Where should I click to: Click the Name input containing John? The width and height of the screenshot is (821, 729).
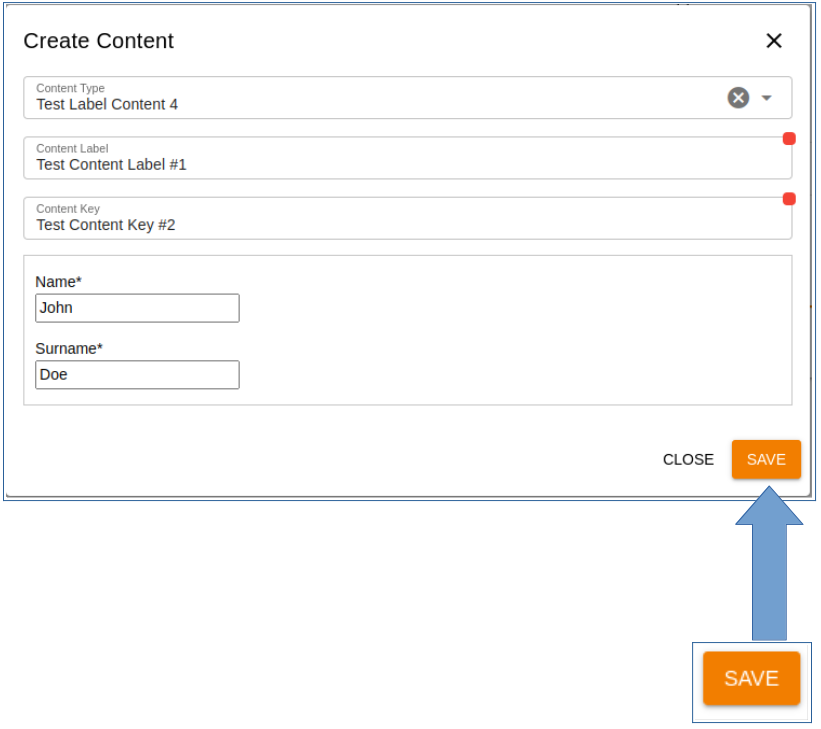(x=137, y=308)
